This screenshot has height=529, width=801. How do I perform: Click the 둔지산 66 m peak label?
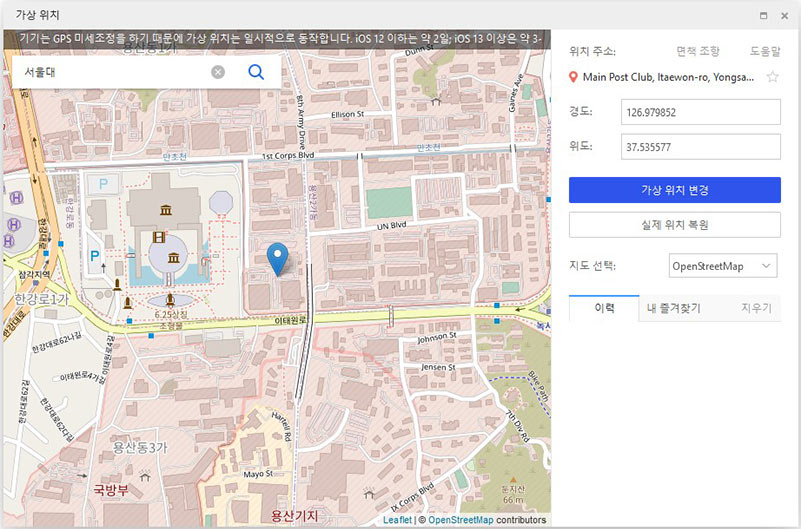click(513, 494)
